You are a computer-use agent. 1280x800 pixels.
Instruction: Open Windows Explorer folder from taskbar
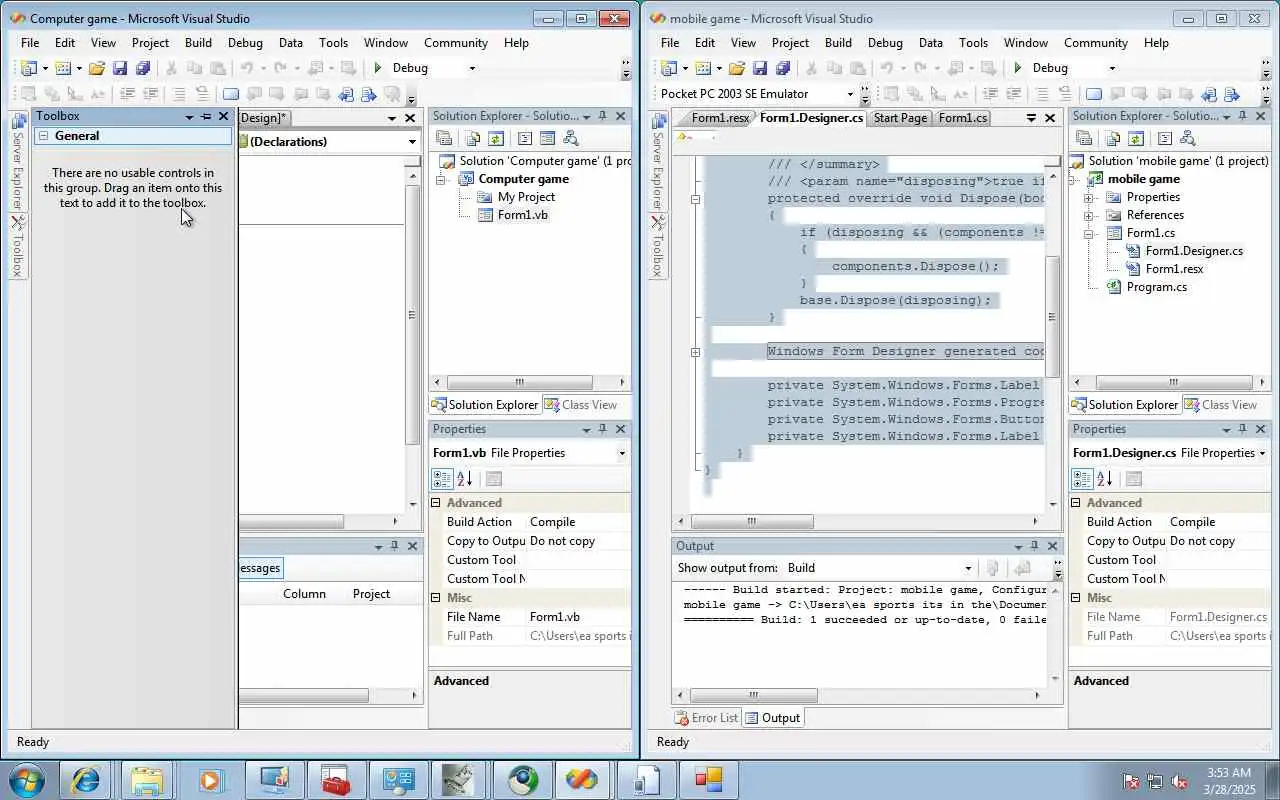(147, 779)
